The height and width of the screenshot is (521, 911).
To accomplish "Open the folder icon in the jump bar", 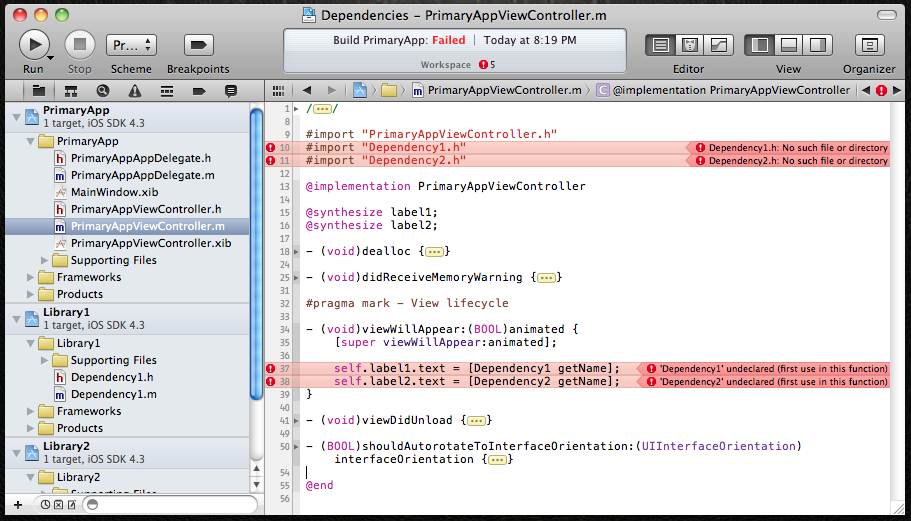I will (389, 90).
